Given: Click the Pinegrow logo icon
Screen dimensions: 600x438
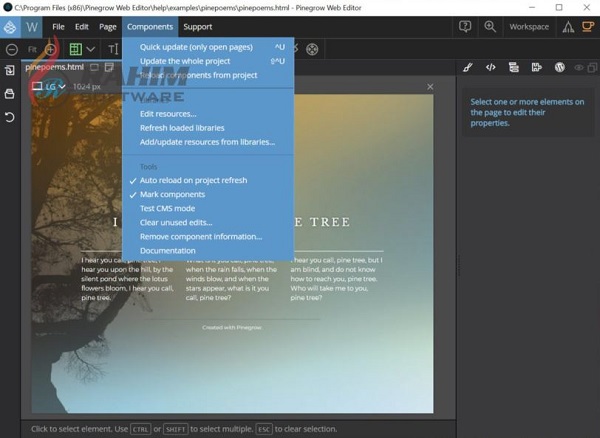Looking at the screenshot, I should 10,27.
